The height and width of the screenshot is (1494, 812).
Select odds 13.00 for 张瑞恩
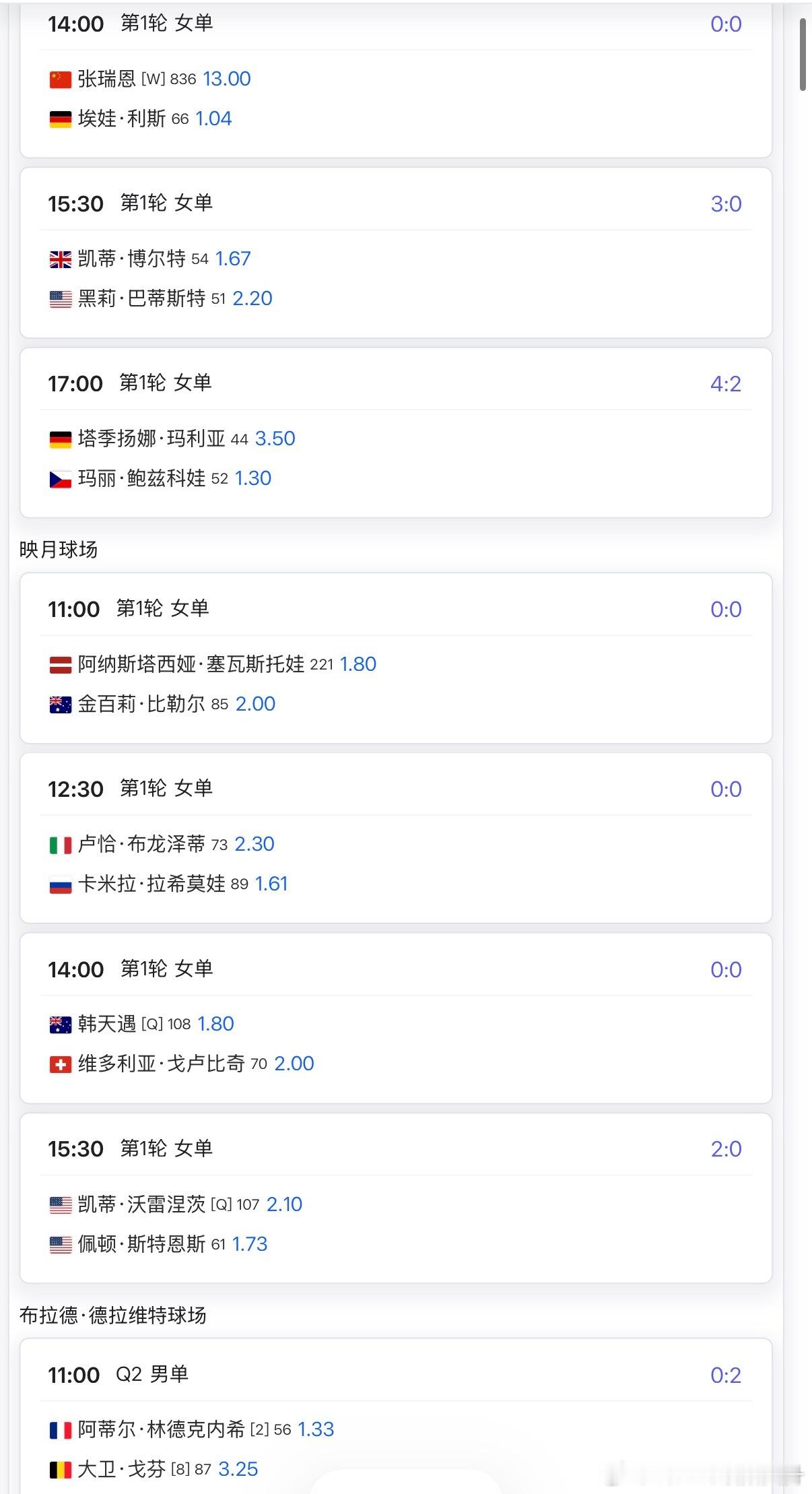227,79
